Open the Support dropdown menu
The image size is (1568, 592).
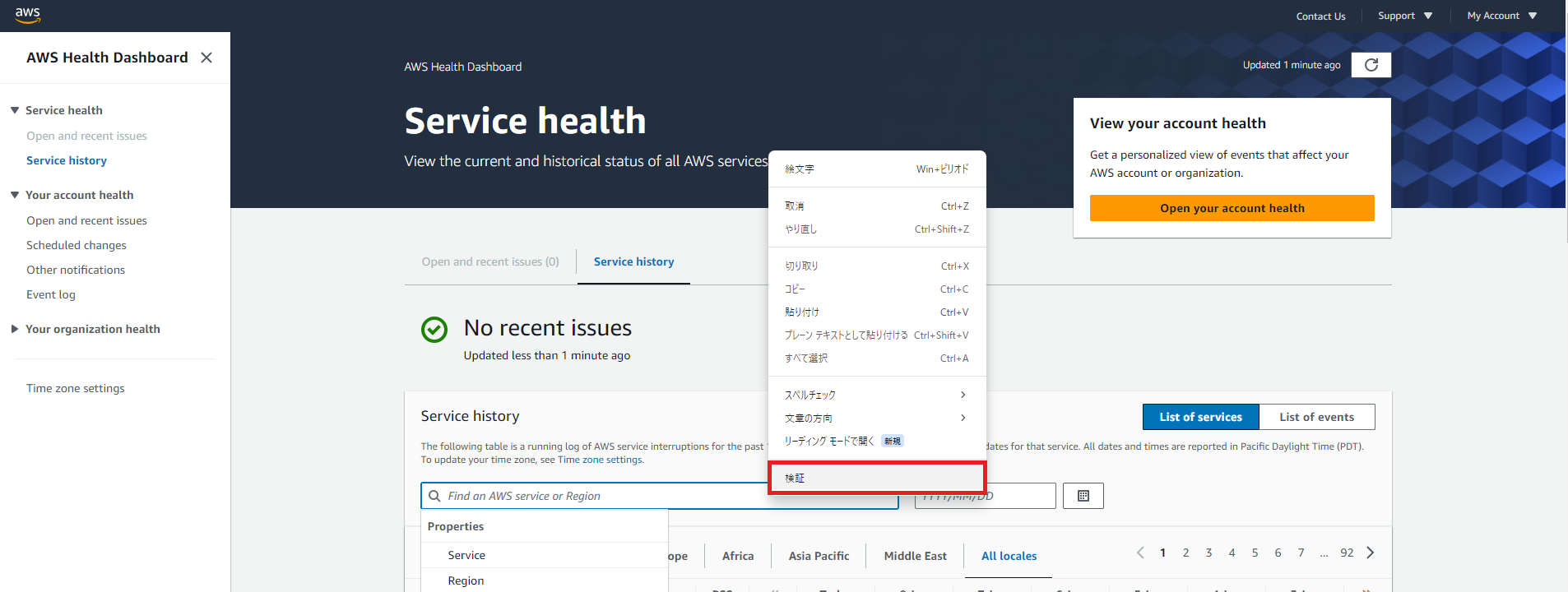click(1405, 16)
